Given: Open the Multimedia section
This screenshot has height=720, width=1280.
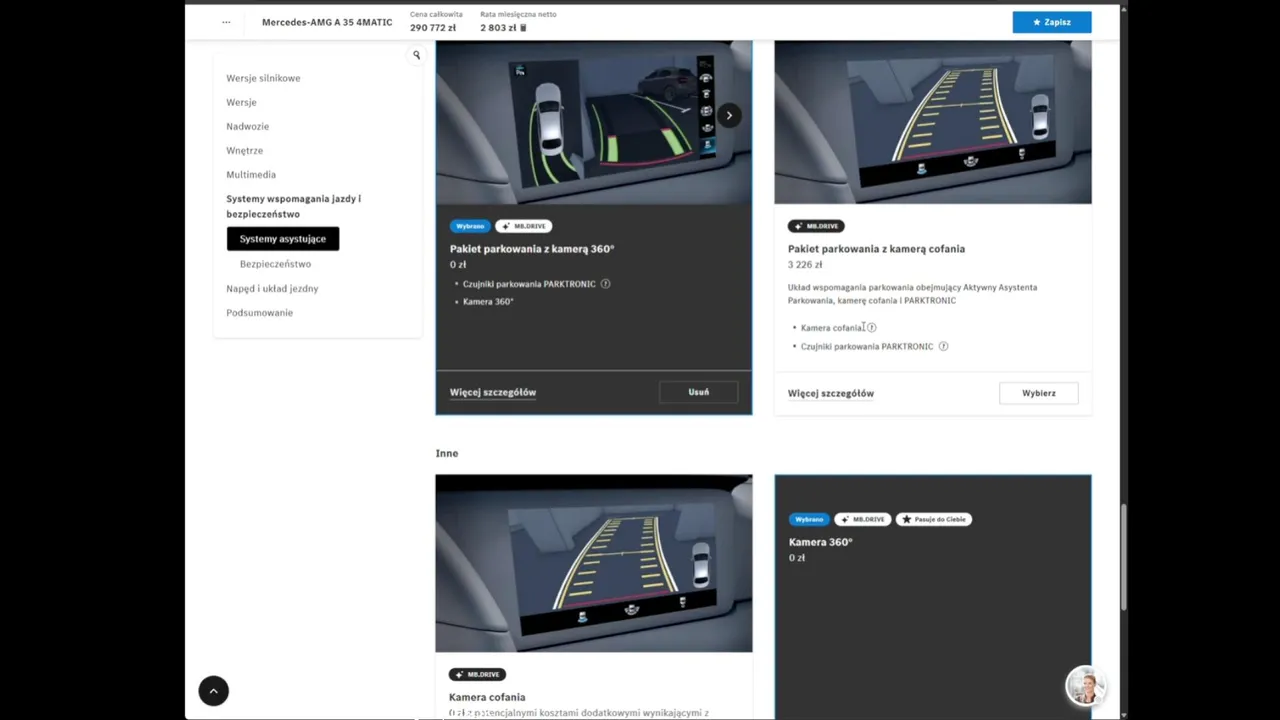Looking at the screenshot, I should (x=251, y=174).
